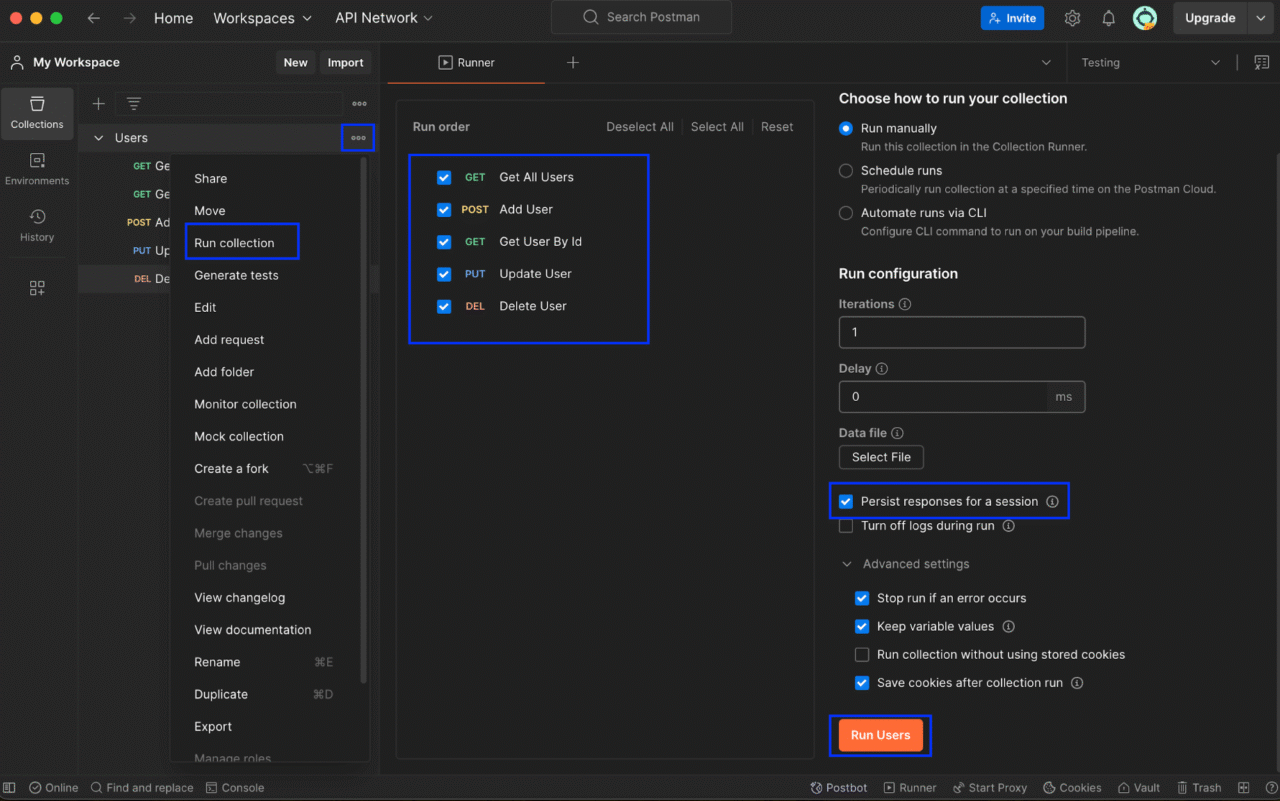
Task: Choose Generate tests in the context menu
Action: click(236, 275)
